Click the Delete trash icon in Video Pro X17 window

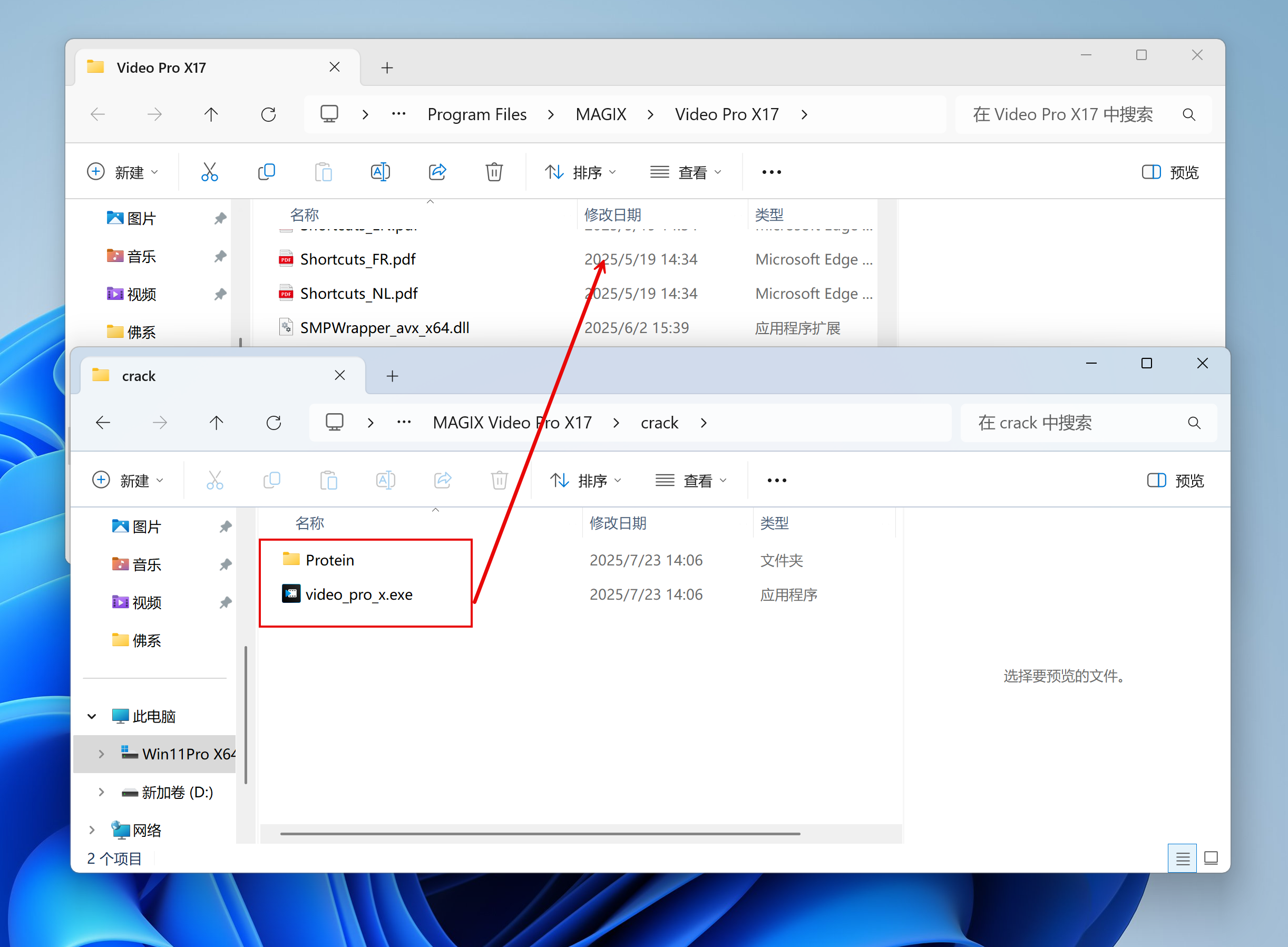click(493, 172)
